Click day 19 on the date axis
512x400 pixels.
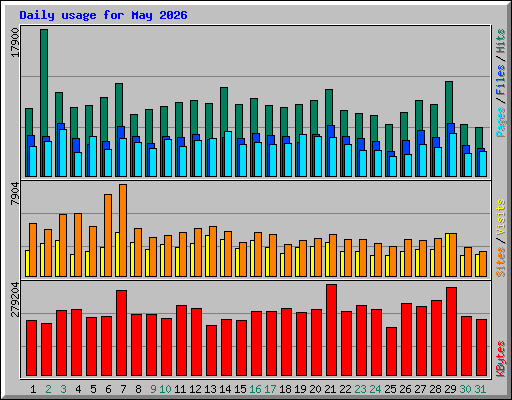[300, 389]
